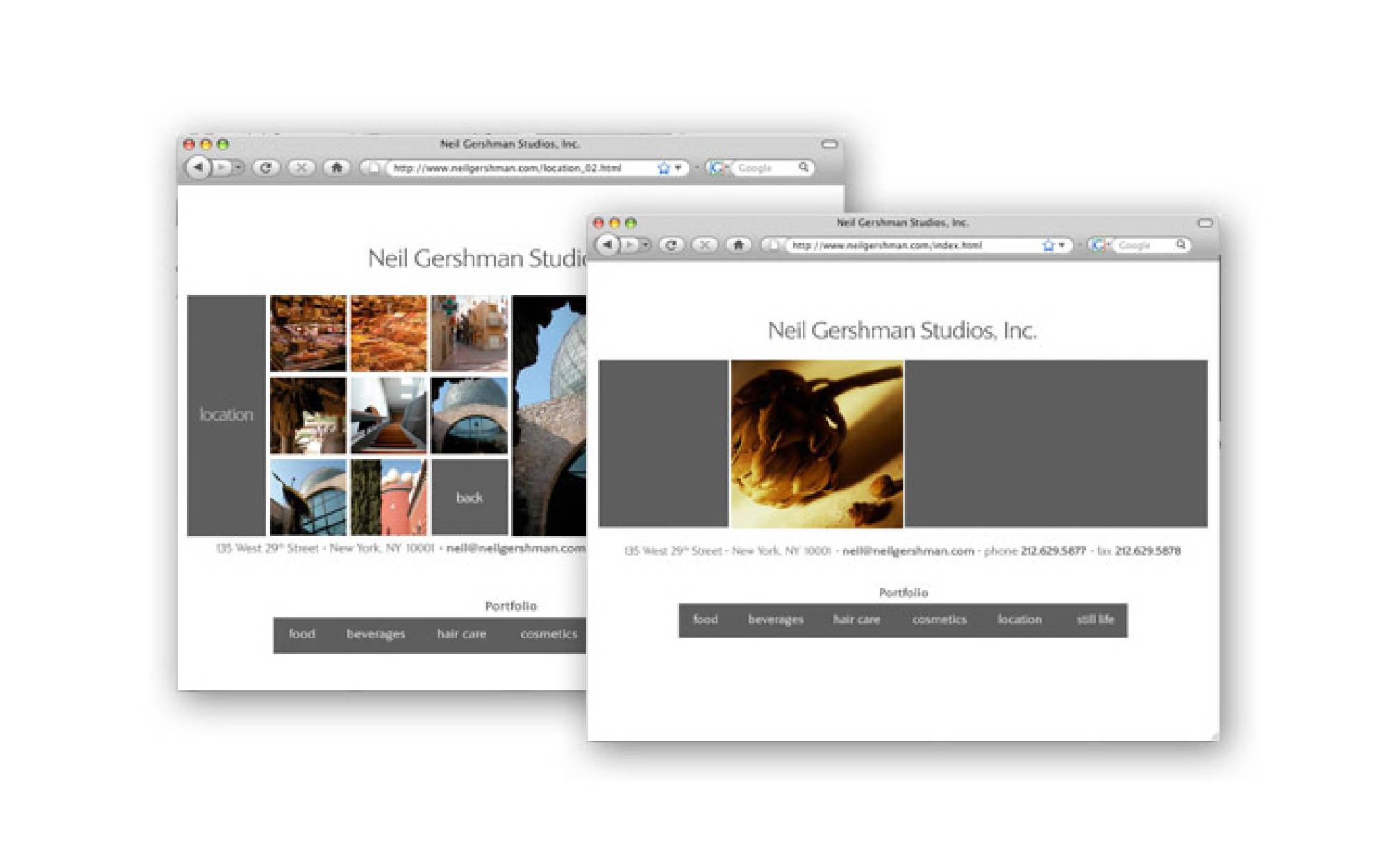Screen dimensions: 1389x868
Task: Click the Portfolio label in the front window
Action: coord(904,592)
